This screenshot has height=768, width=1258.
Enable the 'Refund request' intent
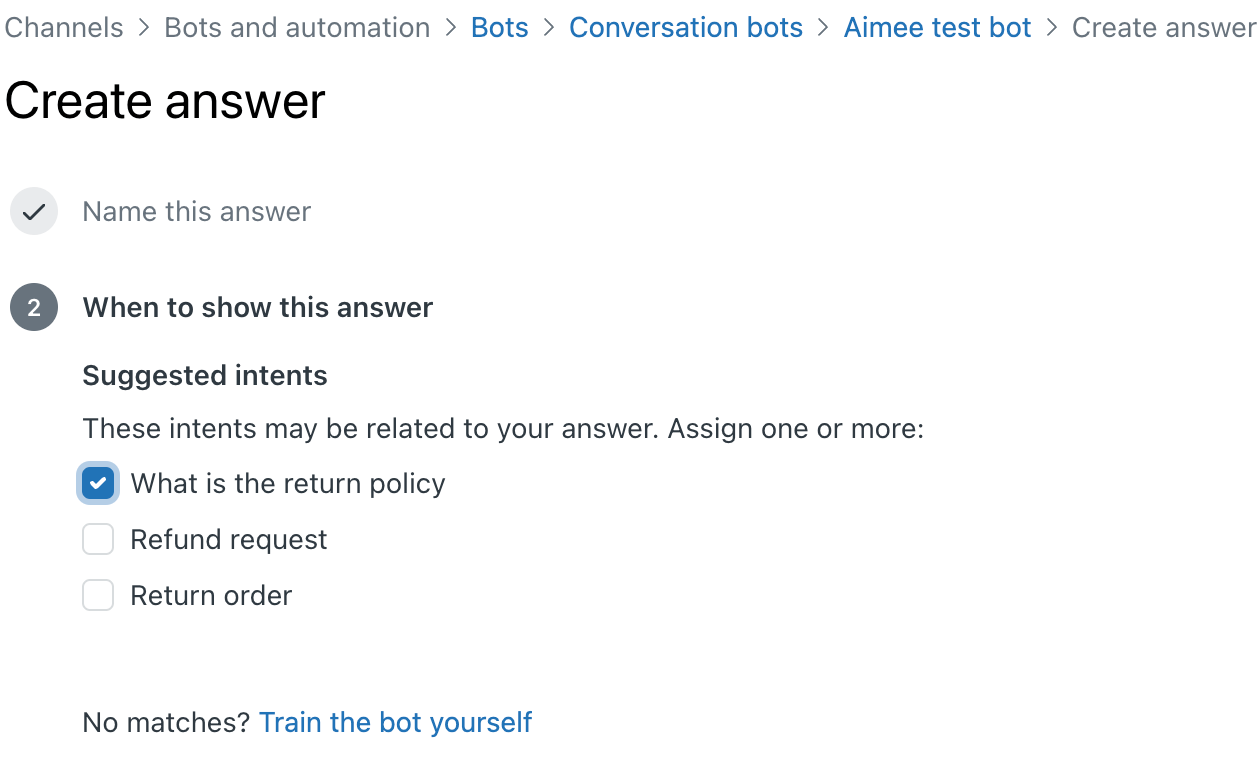click(x=97, y=539)
